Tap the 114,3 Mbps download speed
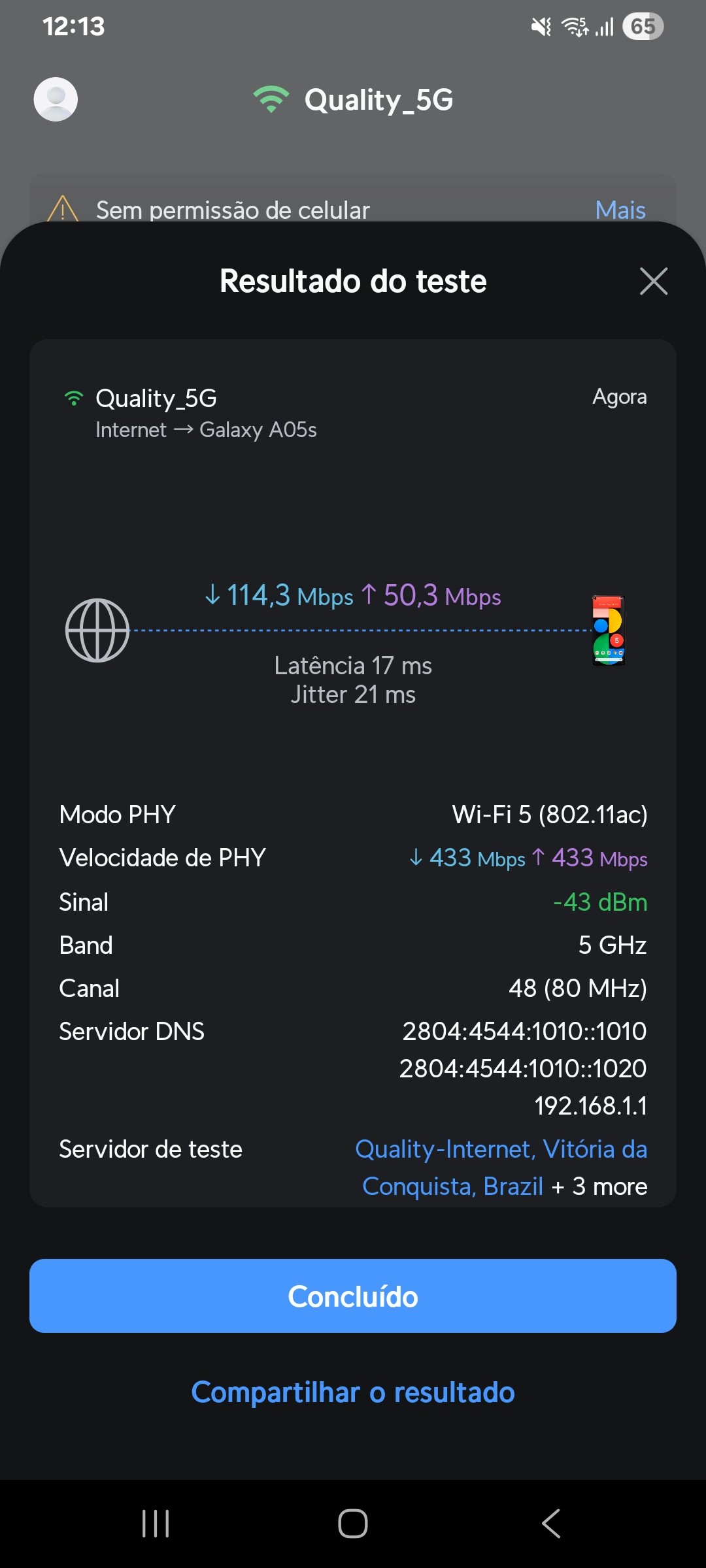The width and height of the screenshot is (706, 1568). click(x=279, y=596)
